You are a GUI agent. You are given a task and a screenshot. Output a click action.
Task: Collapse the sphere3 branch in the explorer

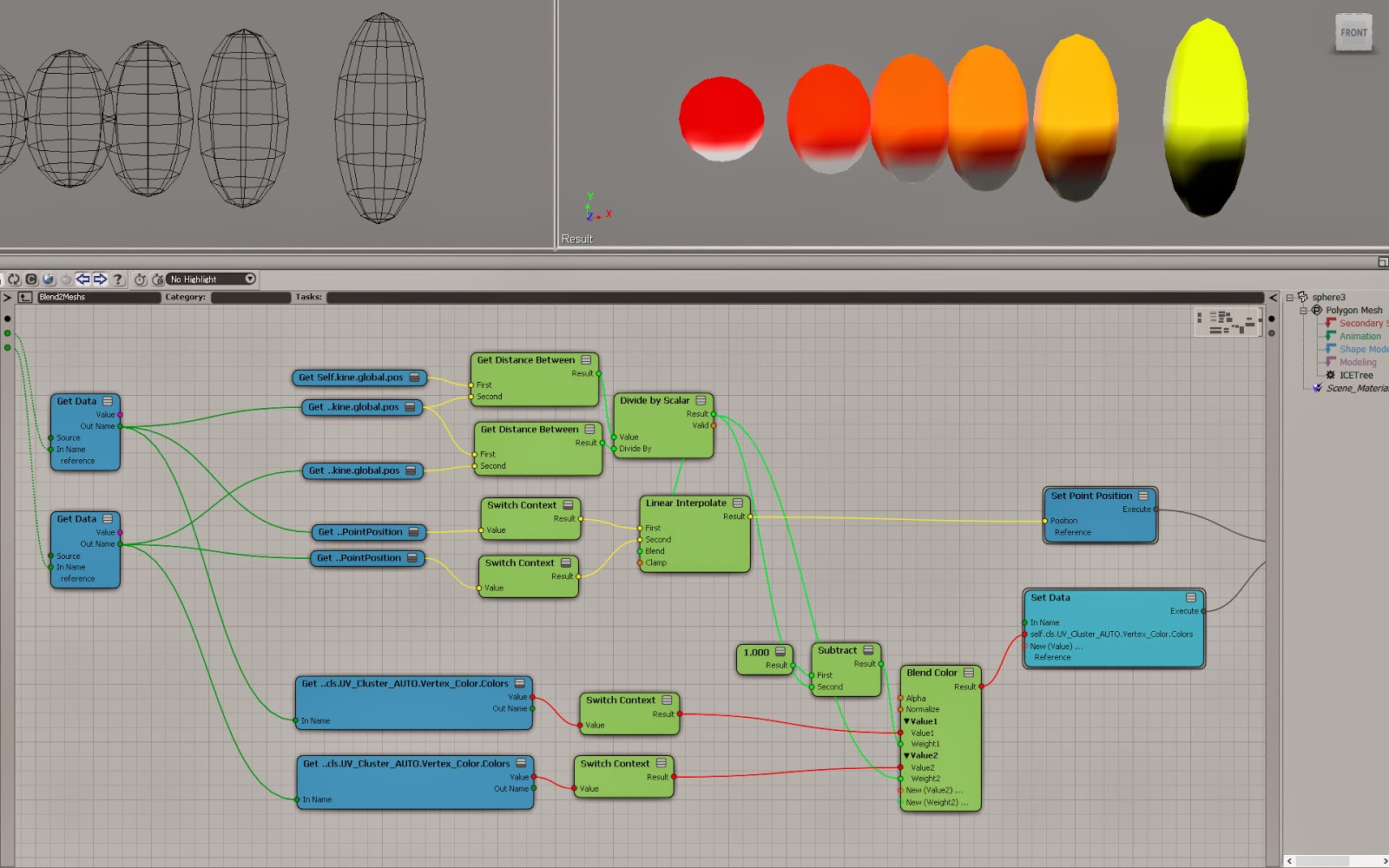click(1289, 298)
